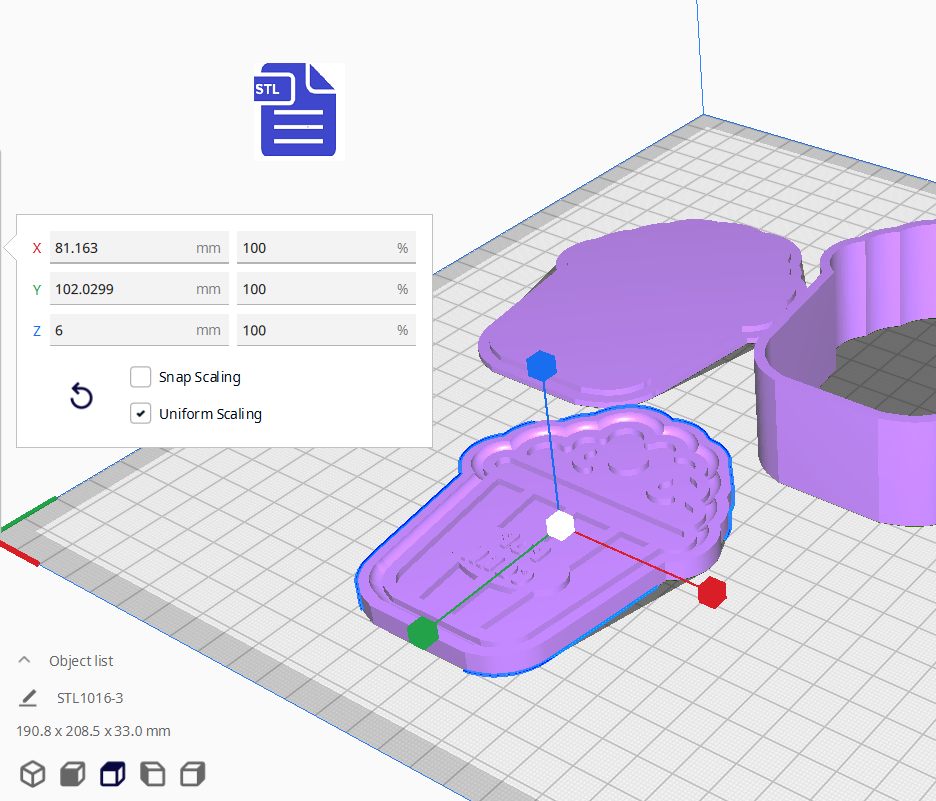Click the blue STL file icon
The width and height of the screenshot is (936, 801).
[x=299, y=111]
